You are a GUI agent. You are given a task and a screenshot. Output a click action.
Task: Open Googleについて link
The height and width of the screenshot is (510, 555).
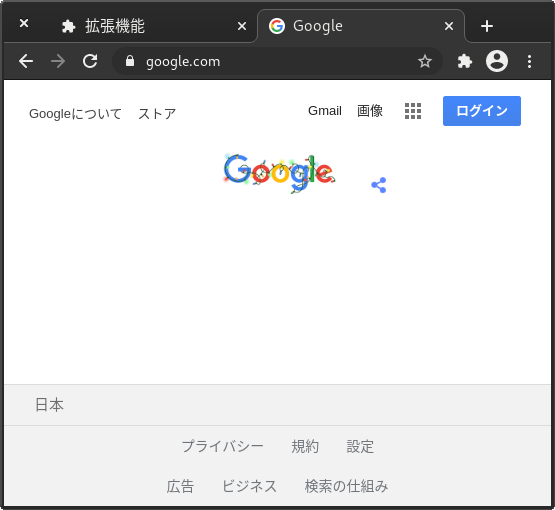click(75, 114)
